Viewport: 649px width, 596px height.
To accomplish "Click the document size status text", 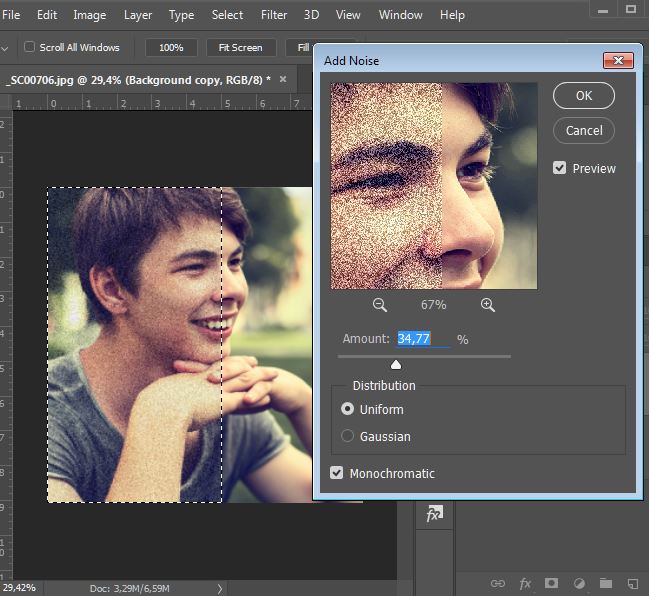I will tap(130, 588).
